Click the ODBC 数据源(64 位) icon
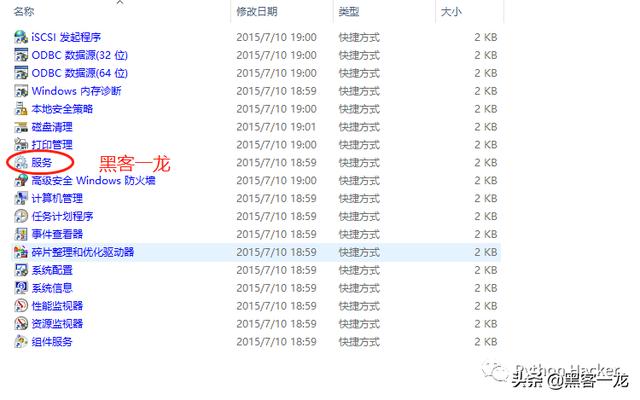The width and height of the screenshot is (640, 400). pos(21,73)
